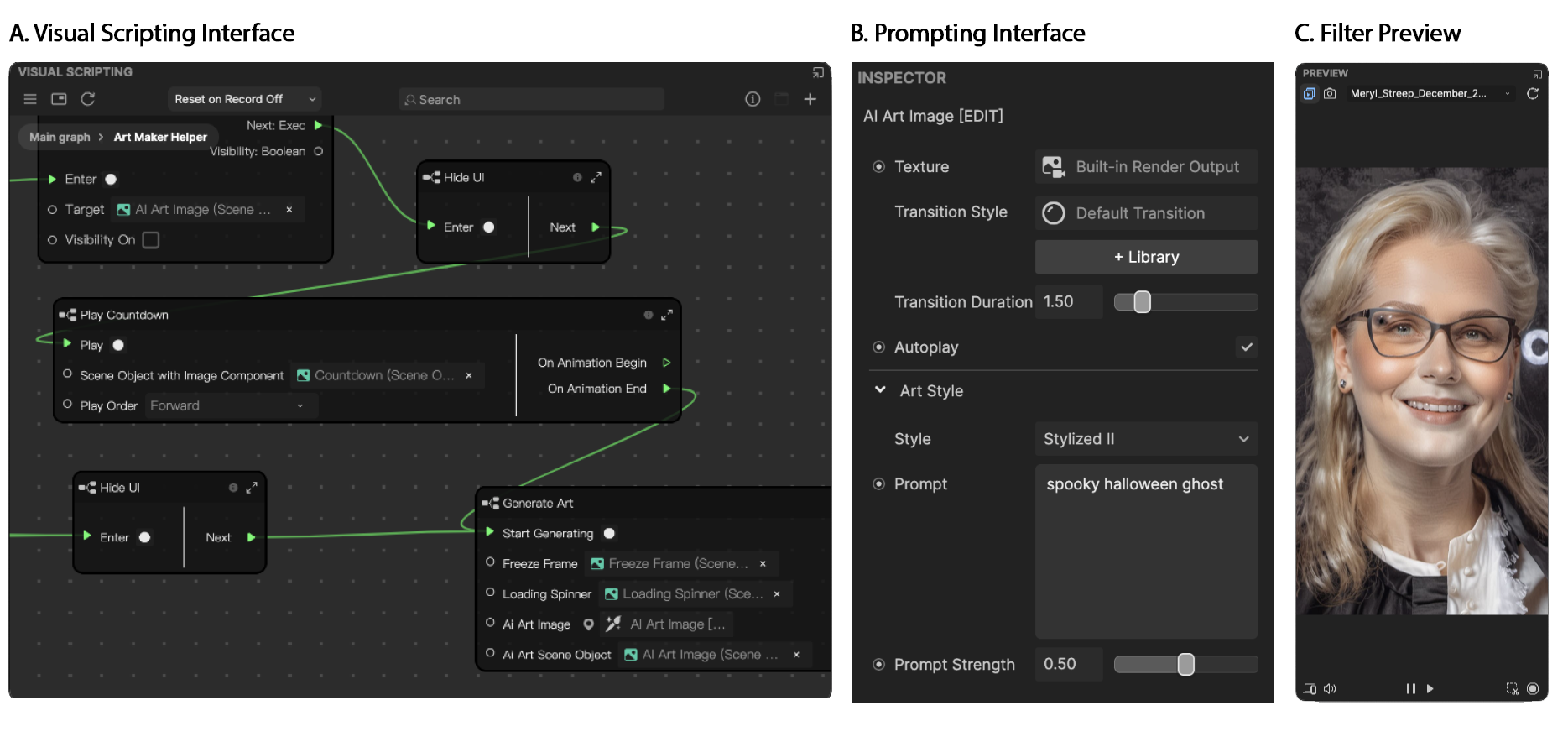Uncheck the Autoplay checkbox
This screenshot has width=1568, height=742.
coord(1247,347)
